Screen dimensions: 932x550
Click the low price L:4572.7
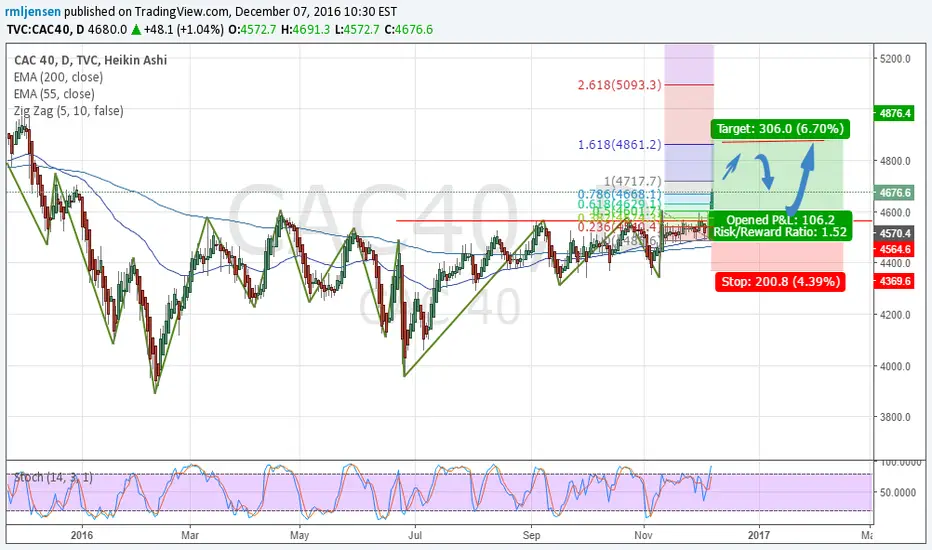click(x=357, y=29)
